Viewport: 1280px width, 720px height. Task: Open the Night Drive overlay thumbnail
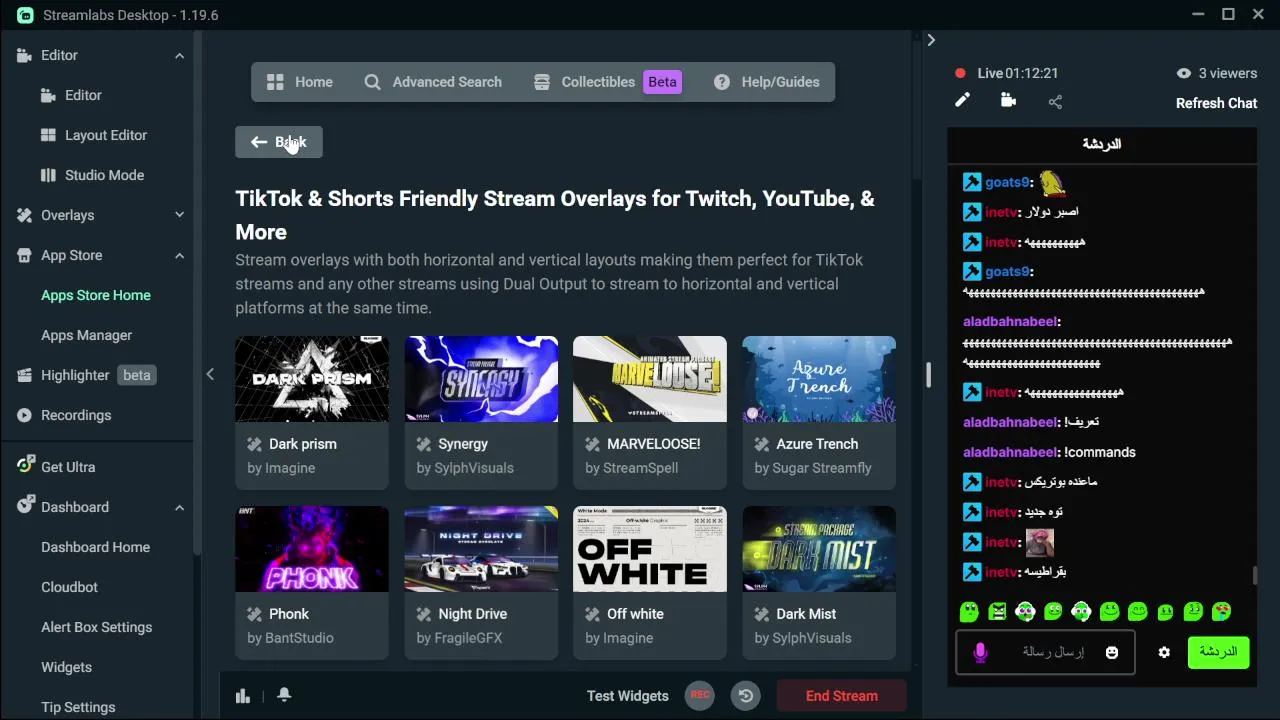point(481,549)
